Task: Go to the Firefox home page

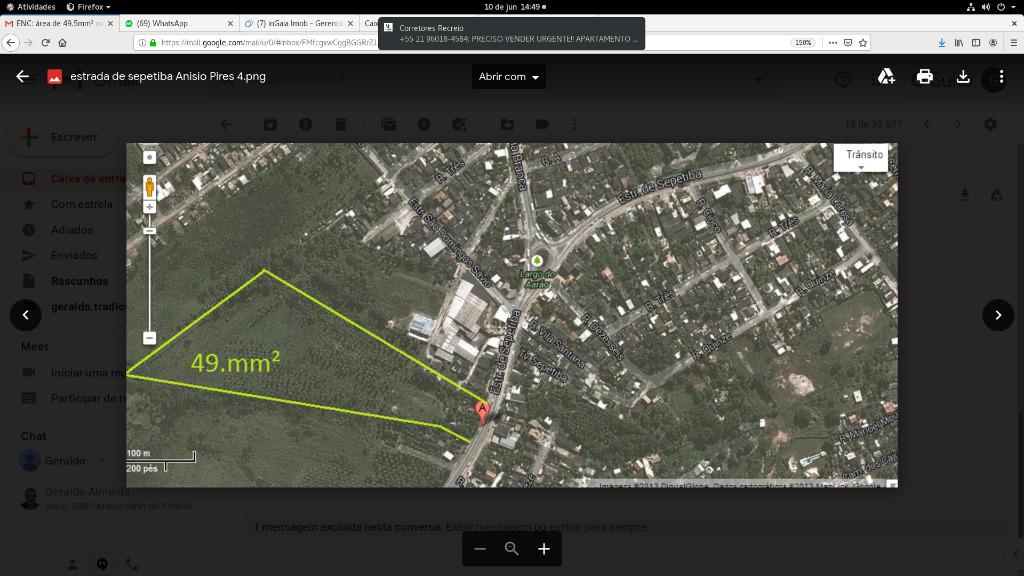Action: tap(63, 42)
